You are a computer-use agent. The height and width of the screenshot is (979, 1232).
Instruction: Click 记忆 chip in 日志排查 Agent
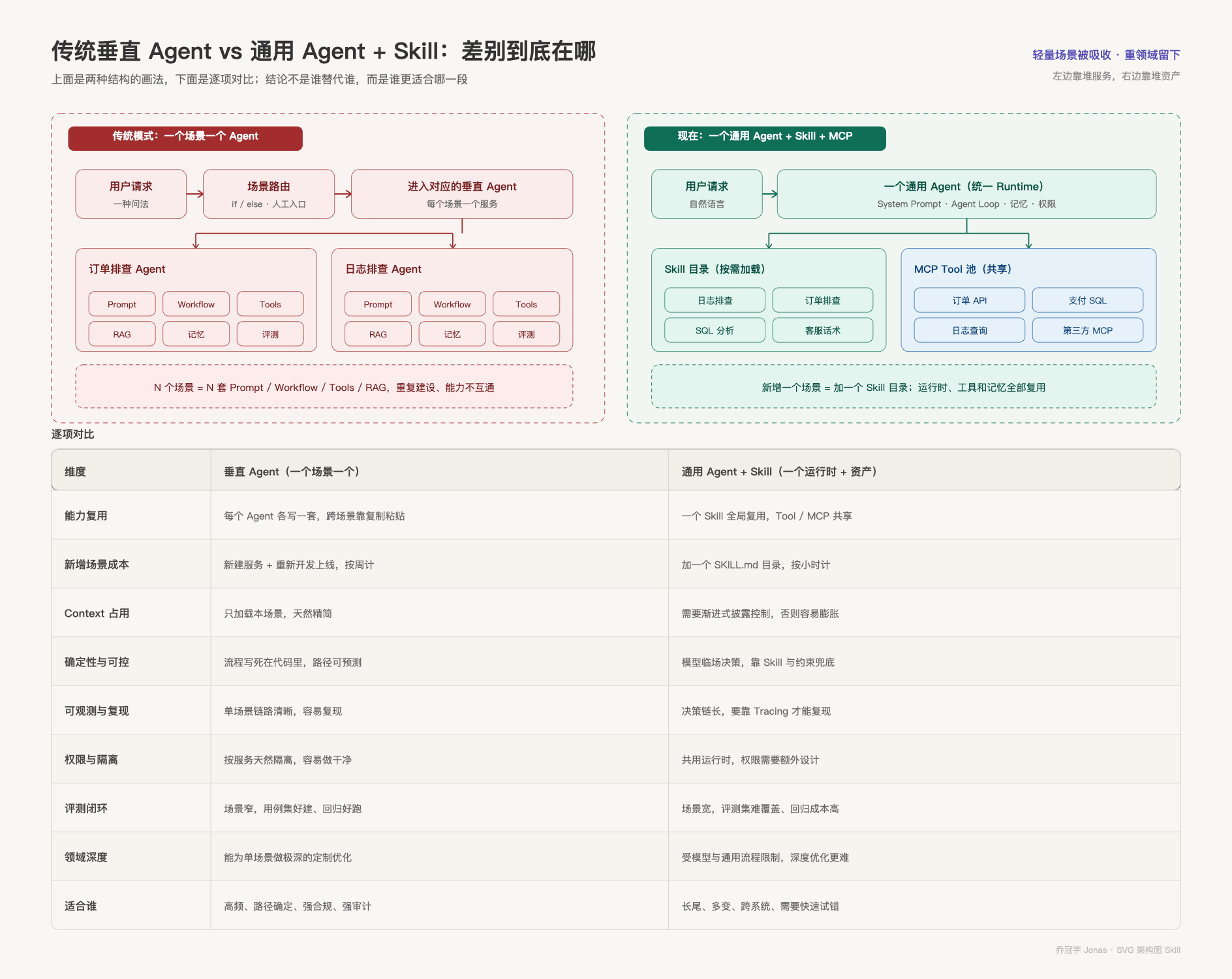click(452, 334)
